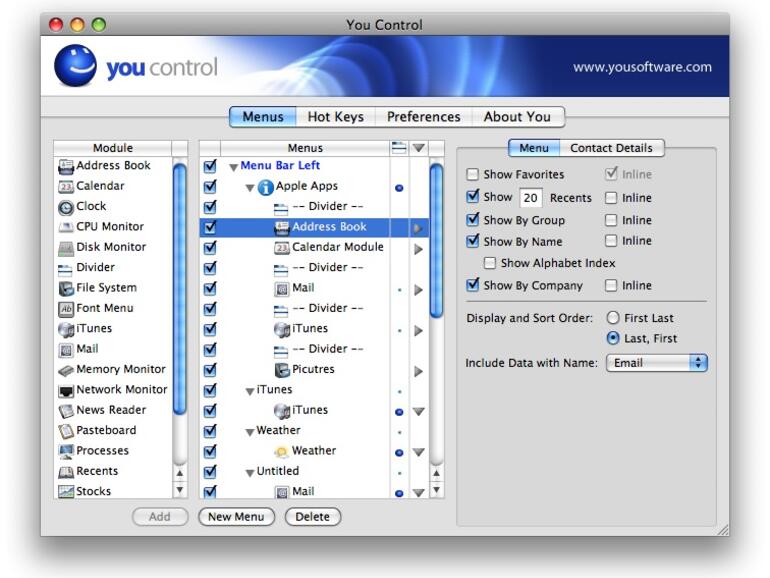Click the triangle header in Menus column
The image size is (770, 578).
click(x=418, y=147)
